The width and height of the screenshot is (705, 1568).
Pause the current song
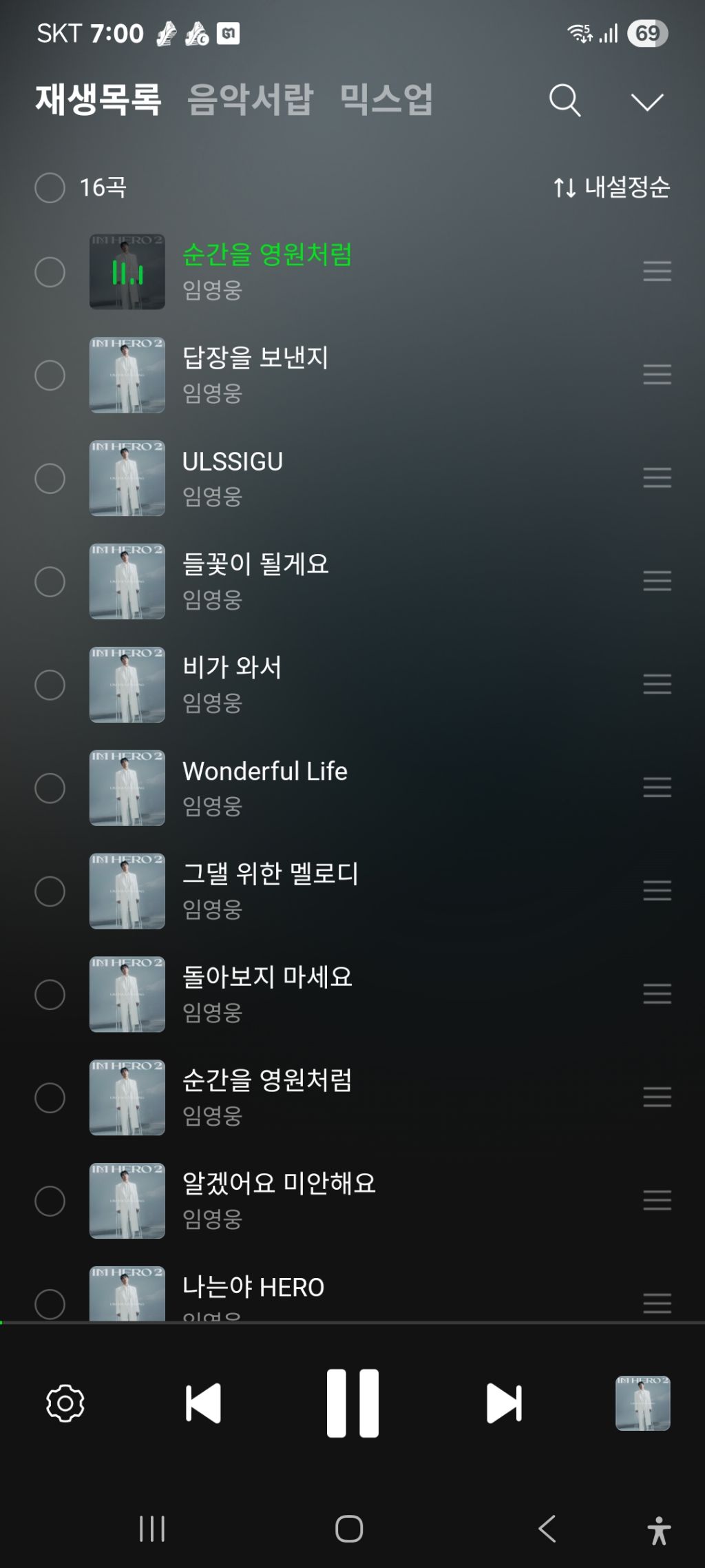click(352, 1403)
